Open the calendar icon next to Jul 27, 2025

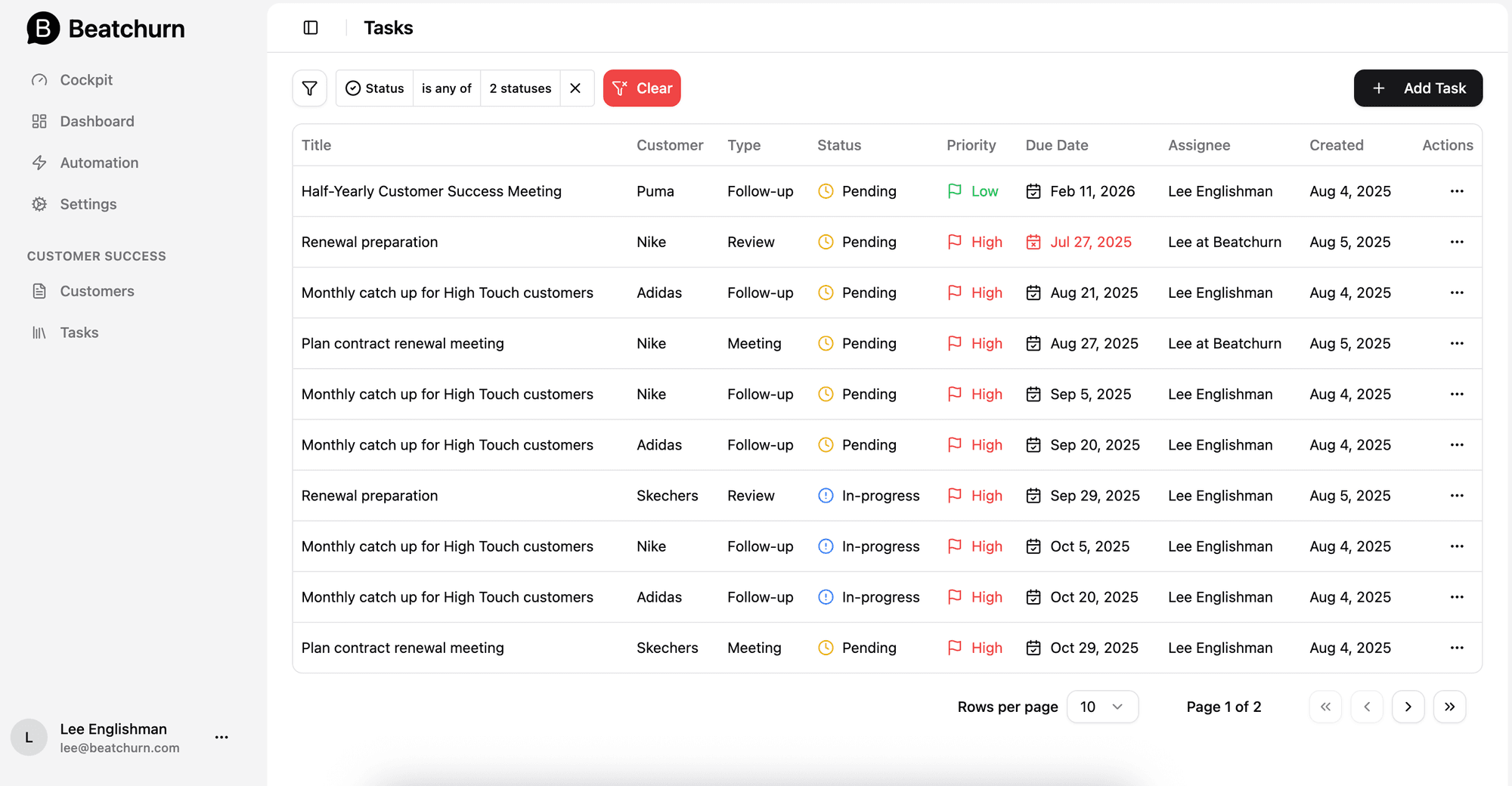coord(1033,242)
